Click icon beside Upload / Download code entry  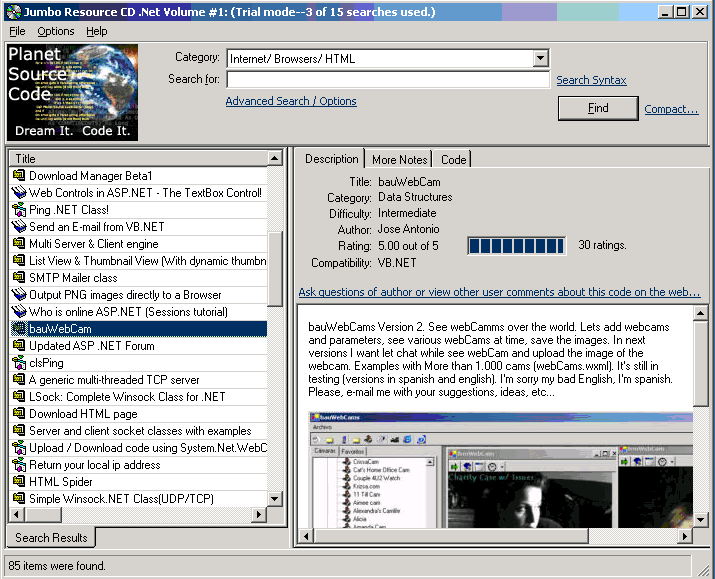pyautogui.click(x=19, y=448)
